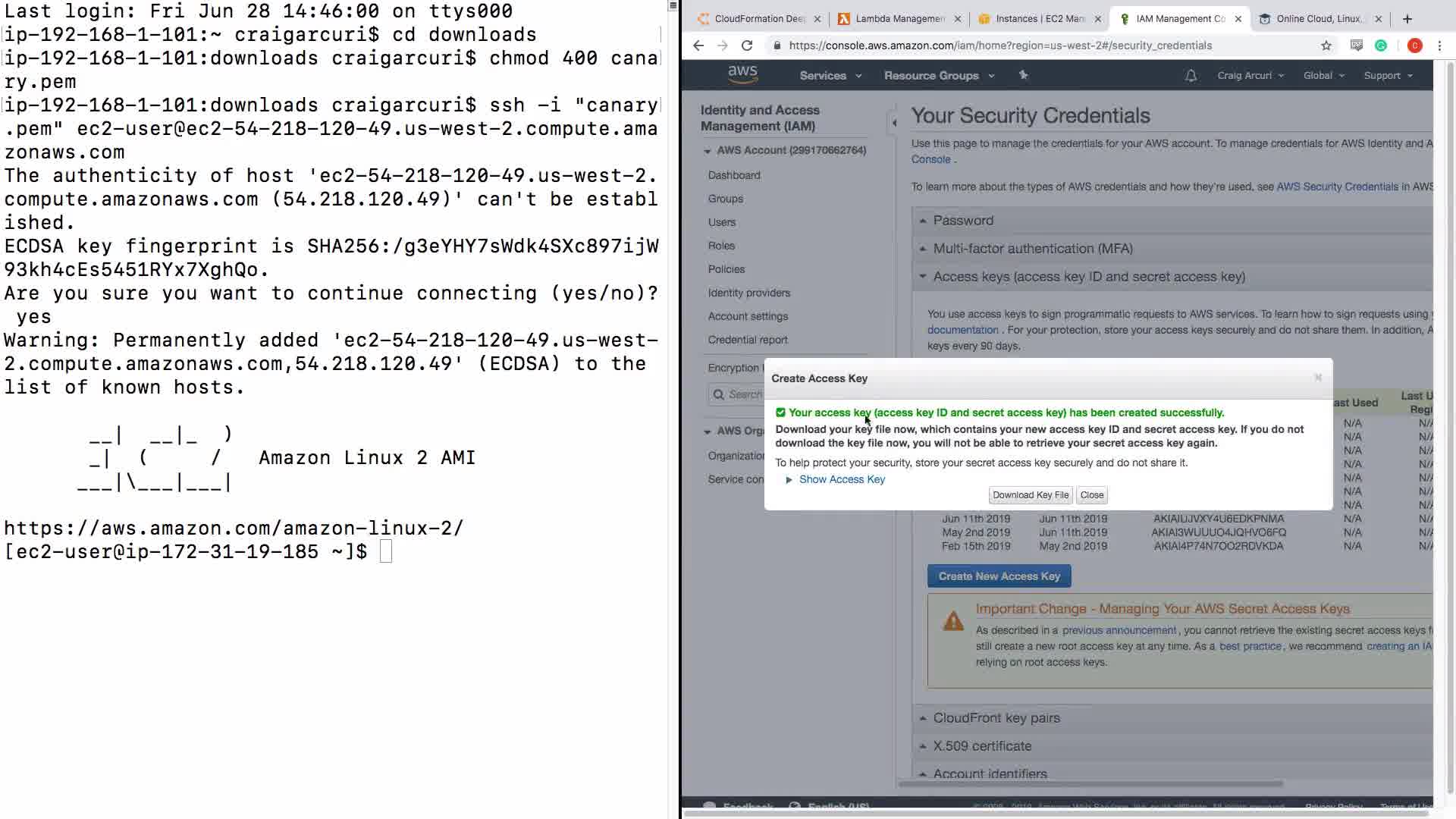Collapse IAM sidebar with arrow handle

pos(894,122)
